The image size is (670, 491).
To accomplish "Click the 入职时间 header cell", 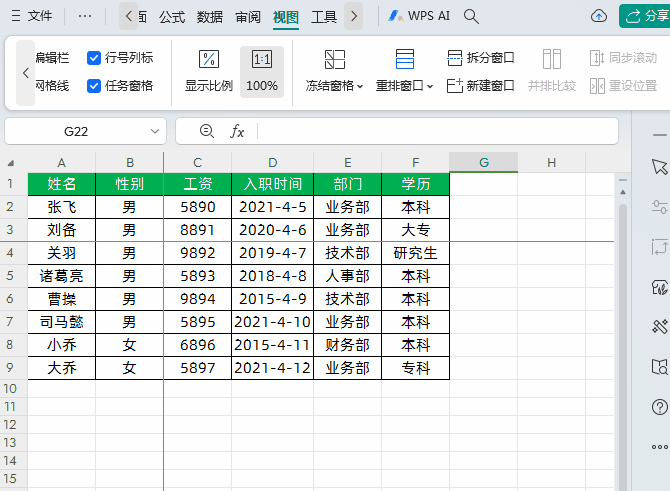I will click(x=273, y=184).
